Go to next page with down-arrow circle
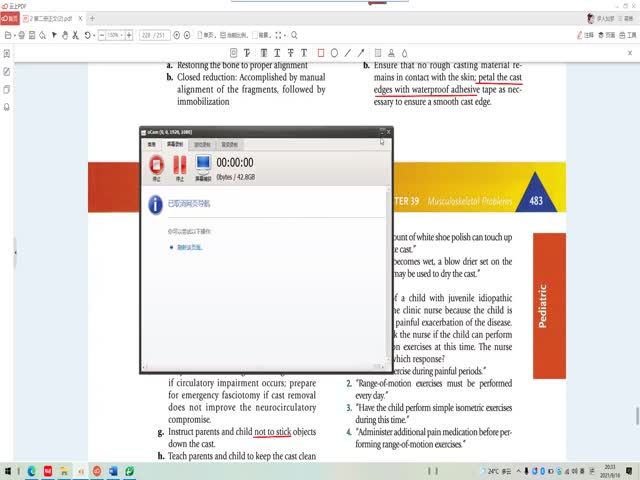The image size is (640, 480). point(187,36)
